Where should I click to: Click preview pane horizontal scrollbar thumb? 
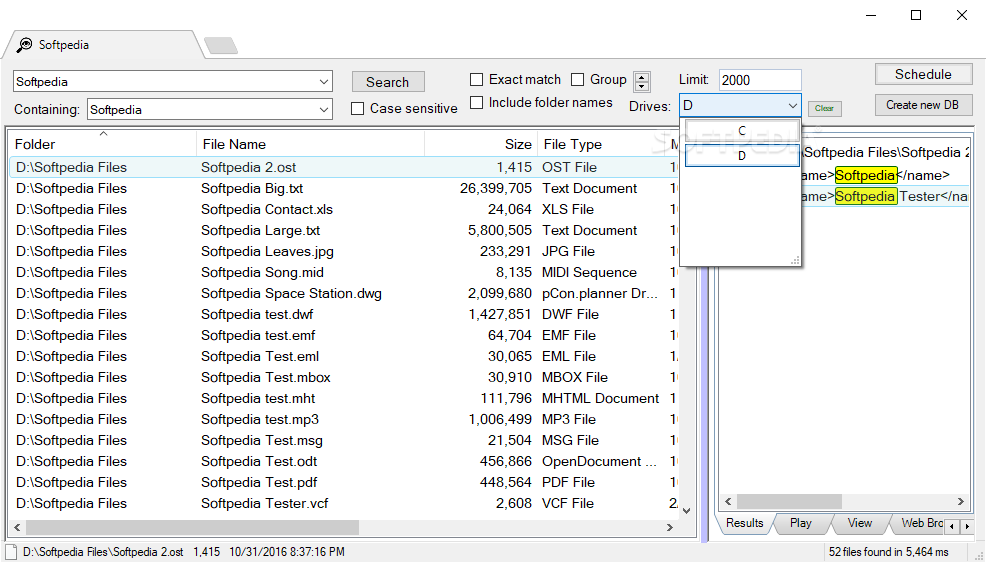point(789,501)
